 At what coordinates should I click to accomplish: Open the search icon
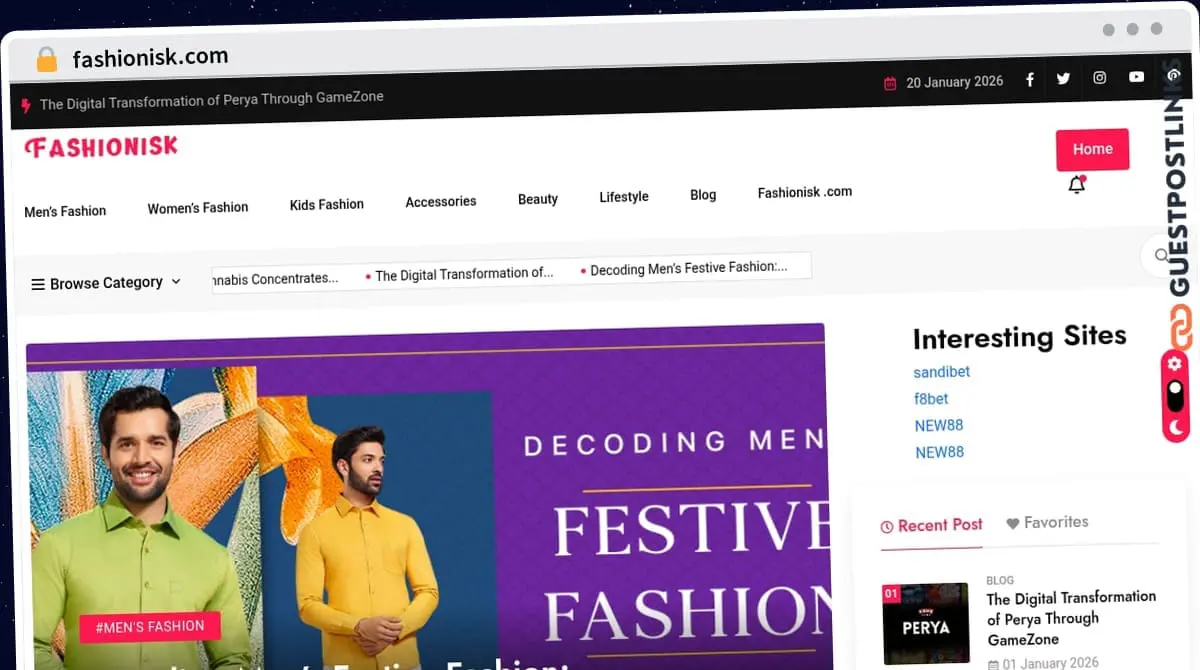tap(1163, 257)
